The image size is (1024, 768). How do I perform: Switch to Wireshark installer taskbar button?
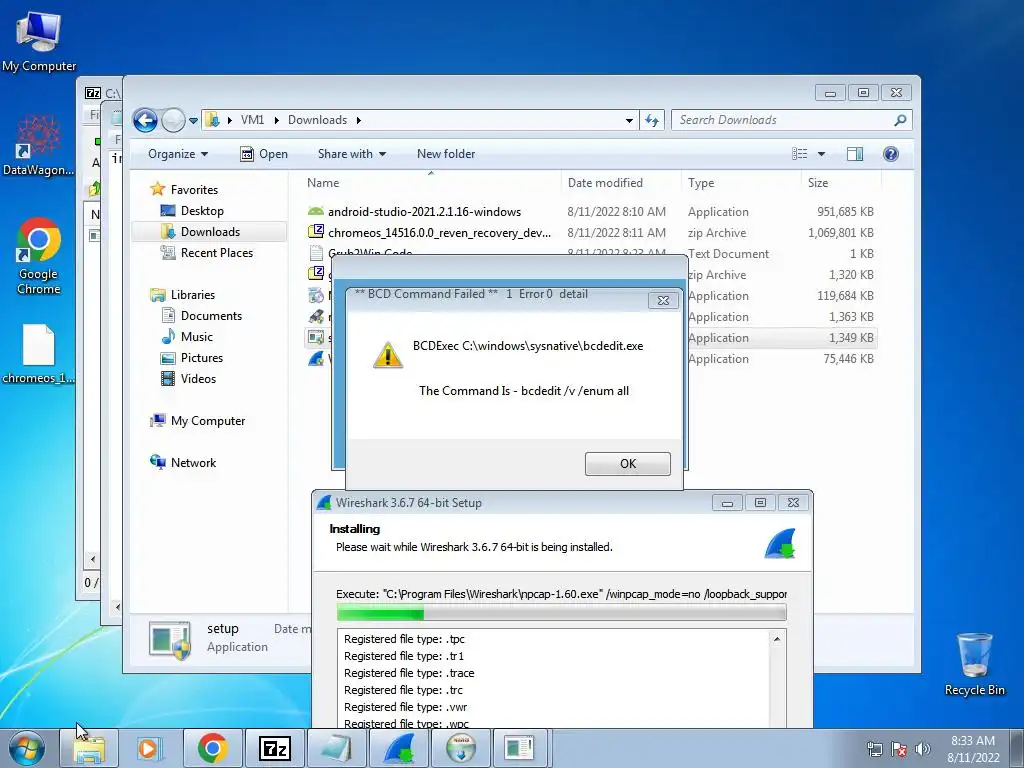(x=399, y=748)
